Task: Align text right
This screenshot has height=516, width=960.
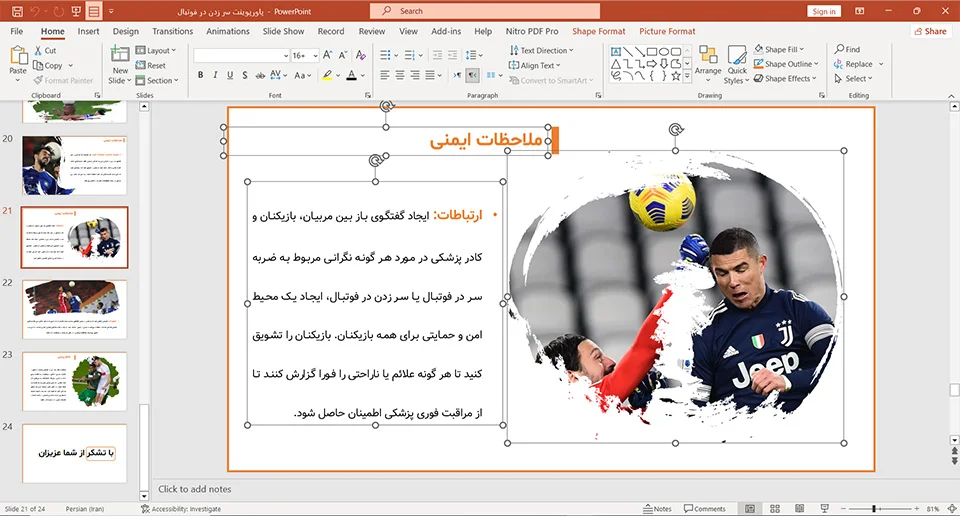Action: click(415, 75)
